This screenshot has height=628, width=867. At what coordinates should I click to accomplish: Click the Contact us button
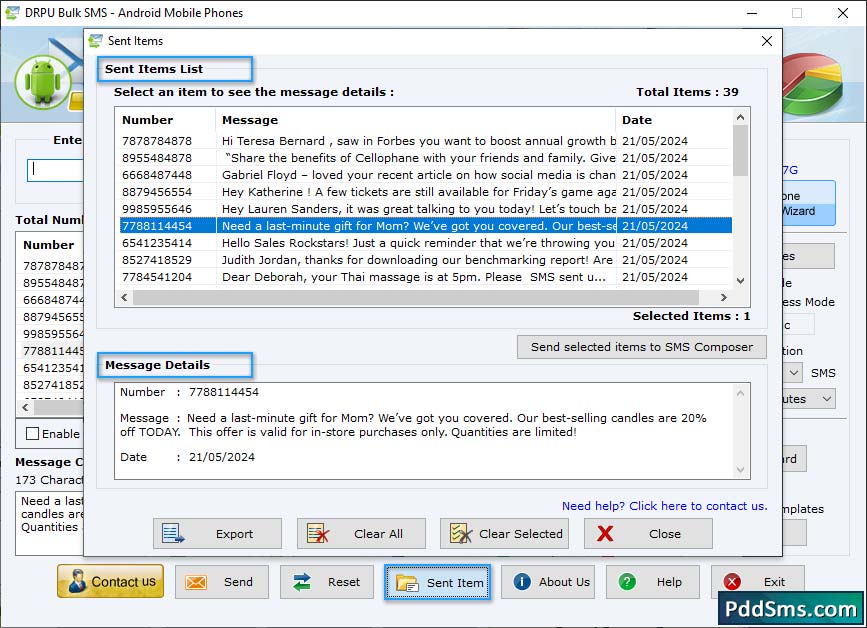111,582
